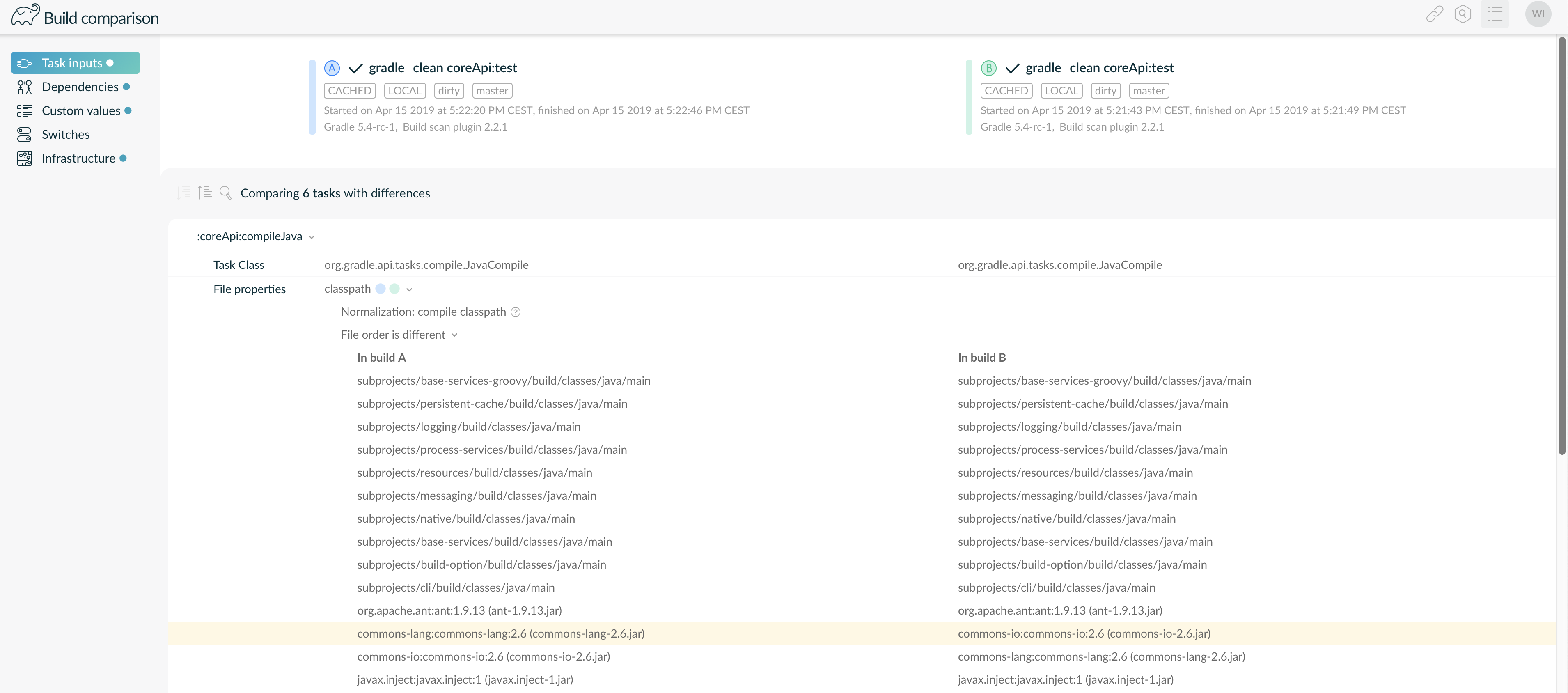This screenshot has width=1568, height=693.
Task: Click the master tag on build A
Action: [492, 90]
